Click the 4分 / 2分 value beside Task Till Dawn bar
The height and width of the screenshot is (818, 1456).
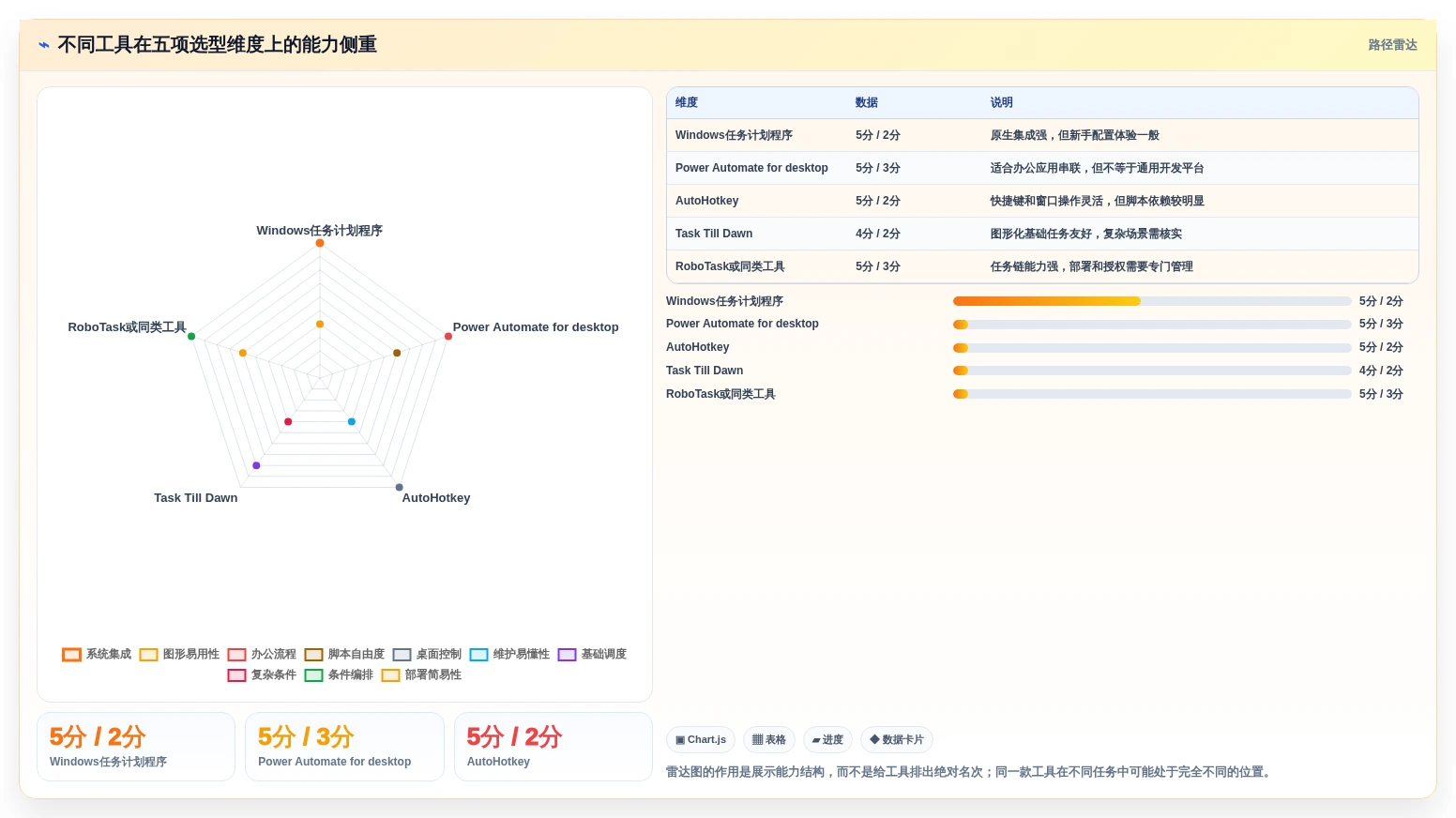[x=1381, y=371]
